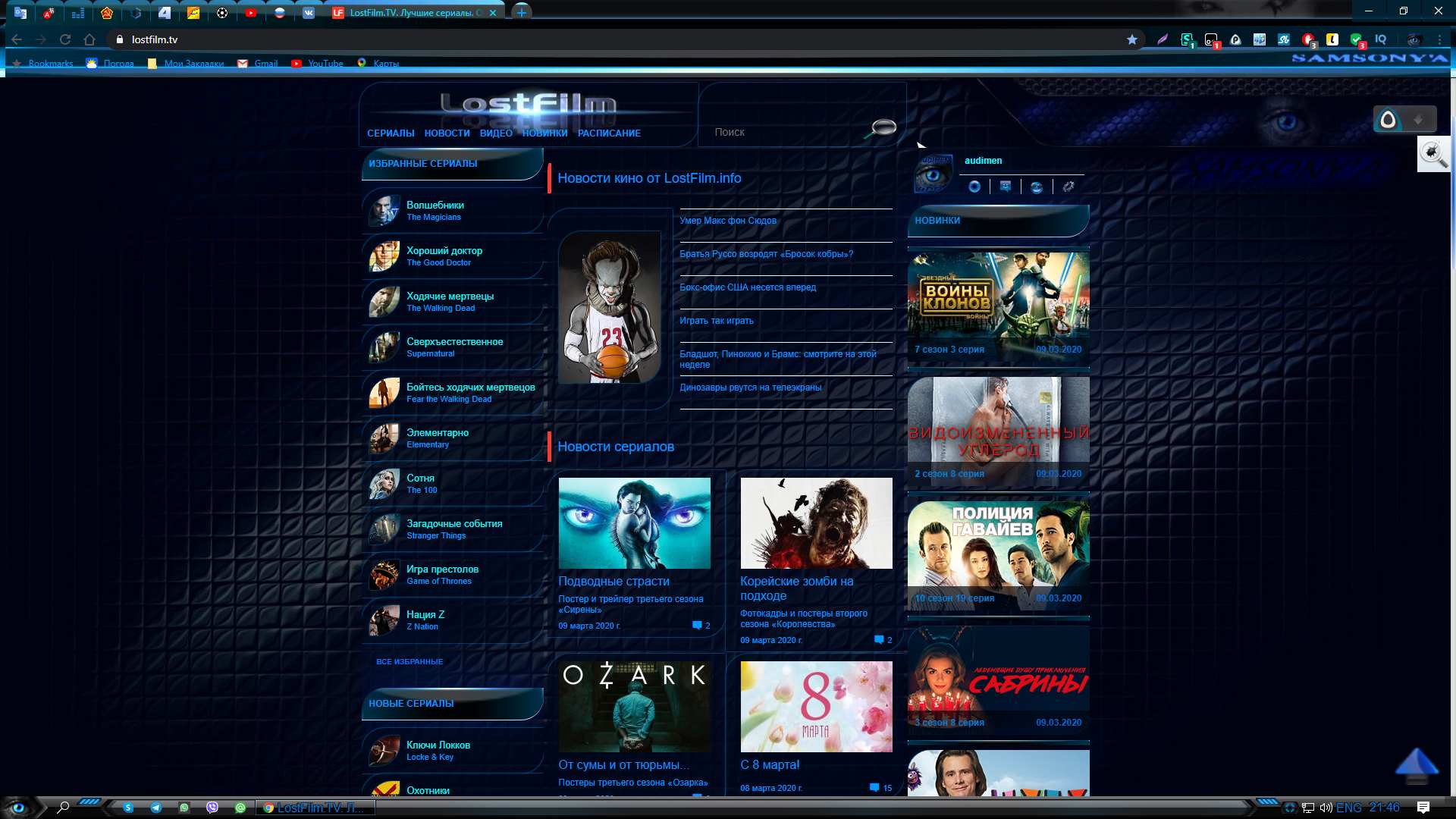Viewport: 1456px width, 819px height.
Task: Click the Telegram taskbar icon
Action: tap(156, 808)
